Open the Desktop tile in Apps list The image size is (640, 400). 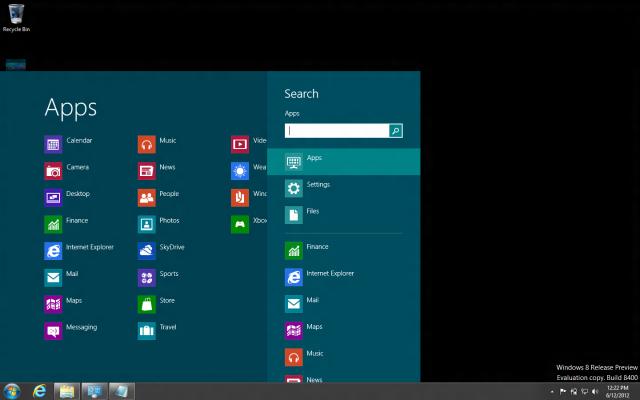(x=67, y=198)
